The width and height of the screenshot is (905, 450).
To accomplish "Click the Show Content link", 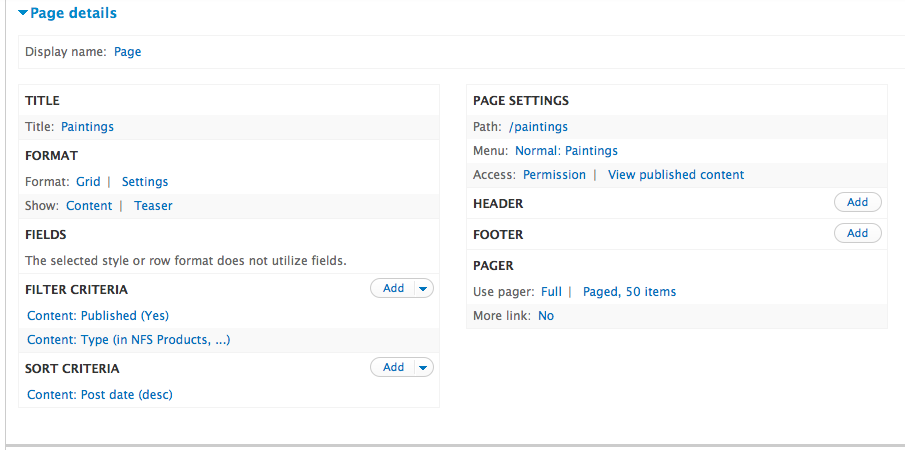I will [89, 206].
